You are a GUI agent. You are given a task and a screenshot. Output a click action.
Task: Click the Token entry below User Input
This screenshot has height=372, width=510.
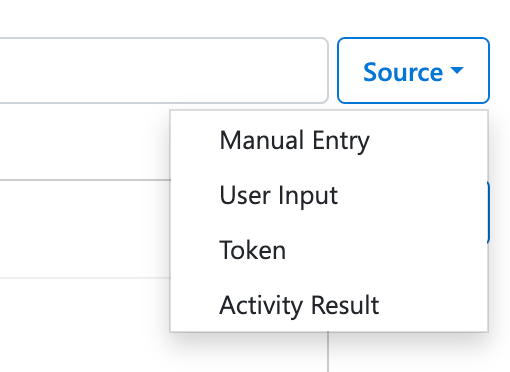click(x=329, y=250)
